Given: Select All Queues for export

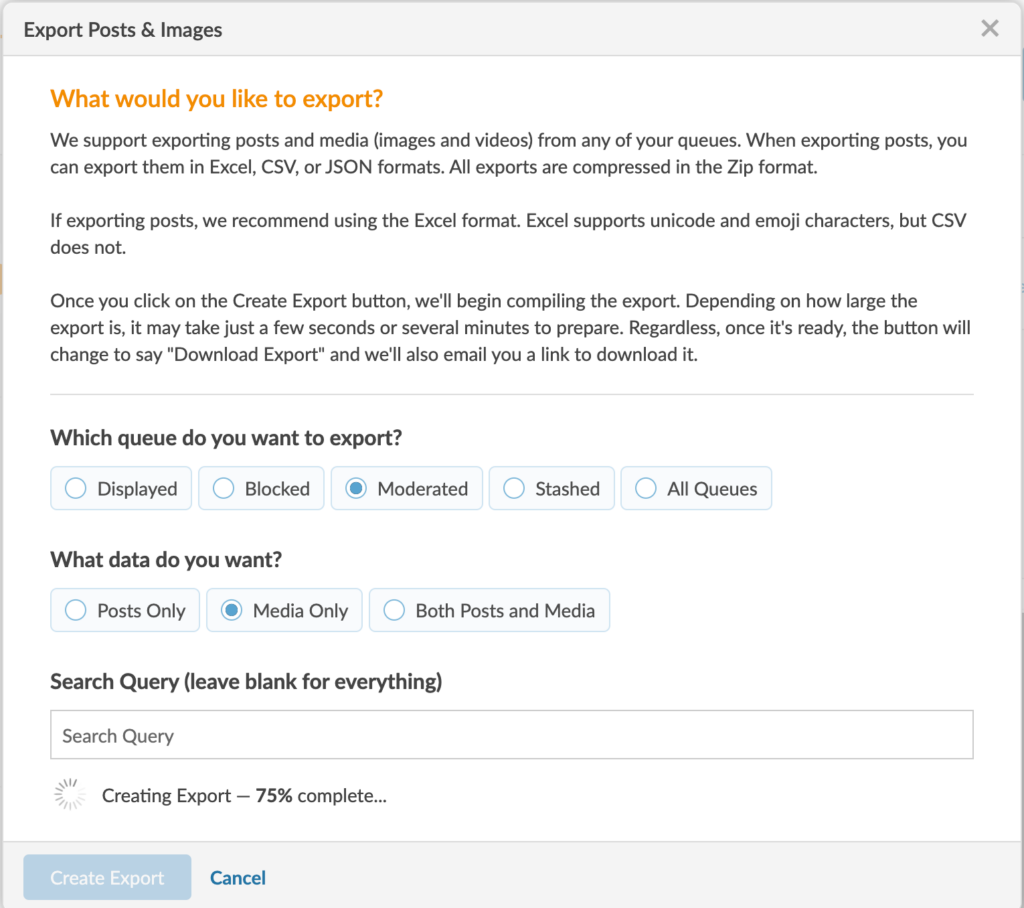Looking at the screenshot, I should [x=696, y=488].
